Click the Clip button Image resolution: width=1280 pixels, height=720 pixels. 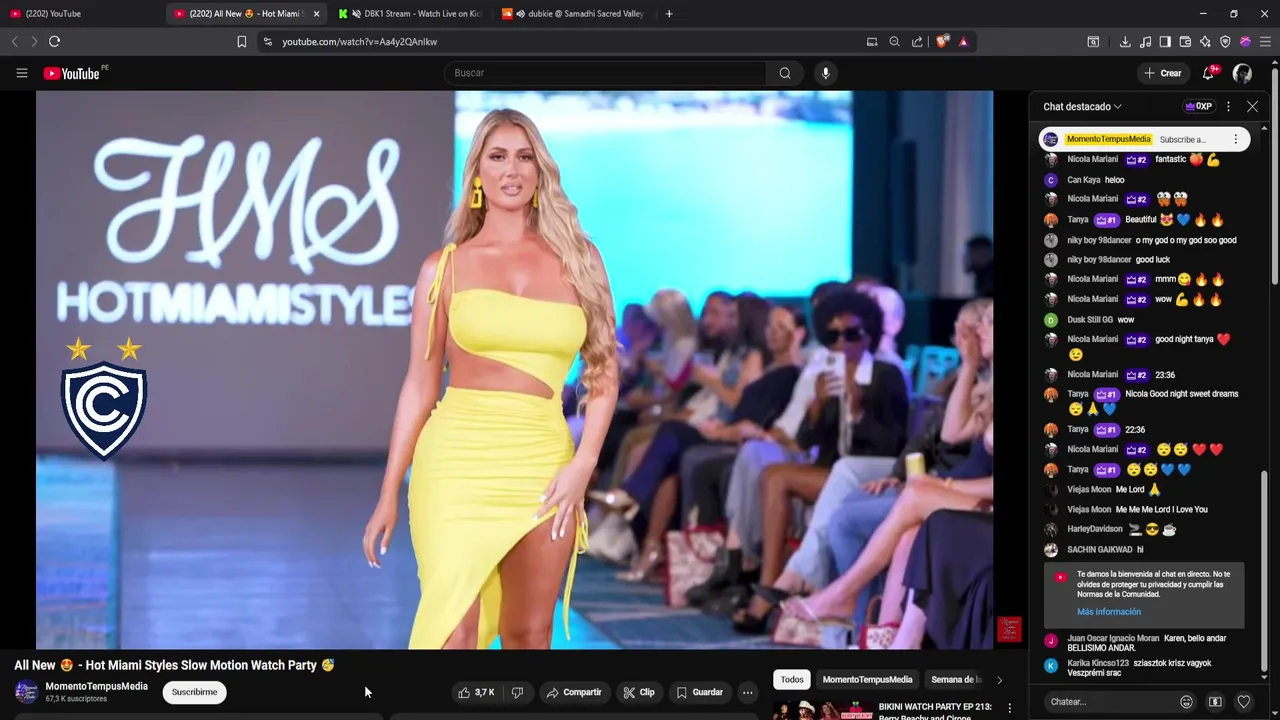click(639, 692)
